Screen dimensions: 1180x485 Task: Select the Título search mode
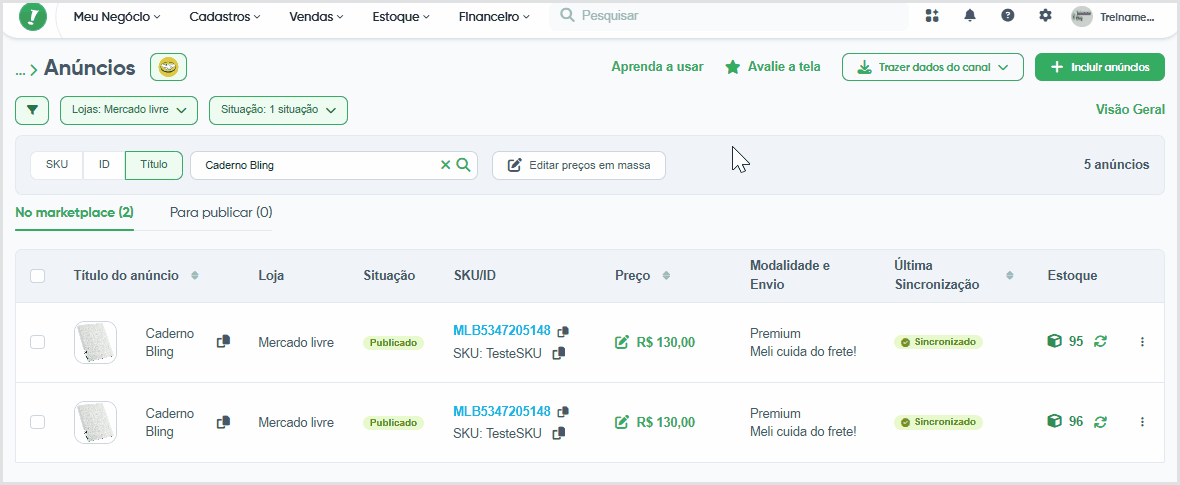[154, 165]
